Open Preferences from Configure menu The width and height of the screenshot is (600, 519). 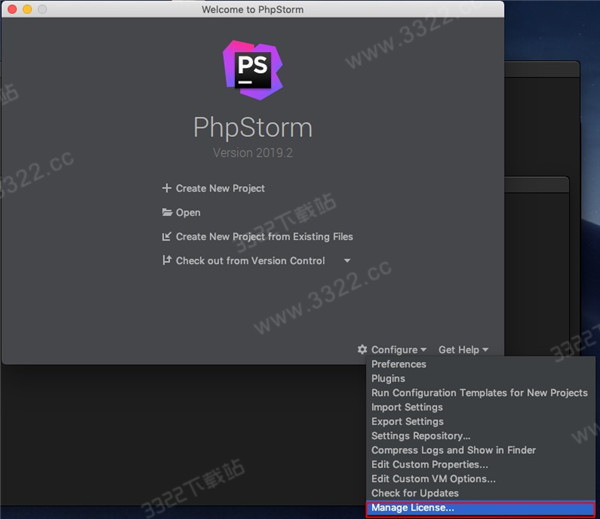click(x=481, y=364)
